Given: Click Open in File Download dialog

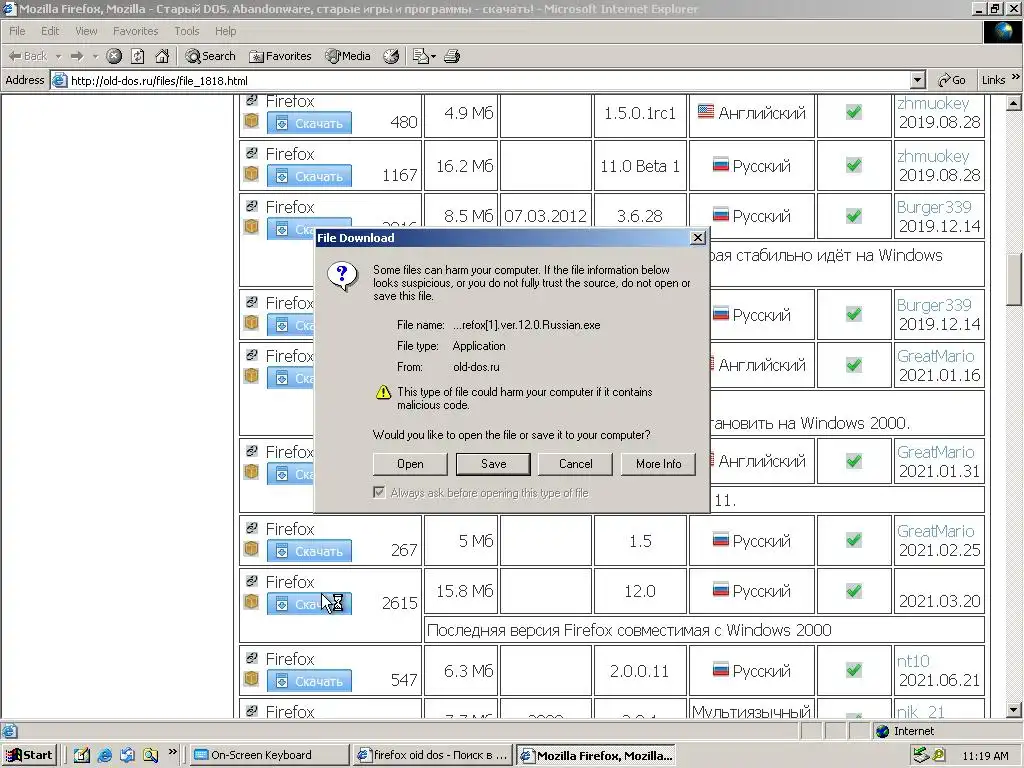Looking at the screenshot, I should pyautogui.click(x=410, y=464).
